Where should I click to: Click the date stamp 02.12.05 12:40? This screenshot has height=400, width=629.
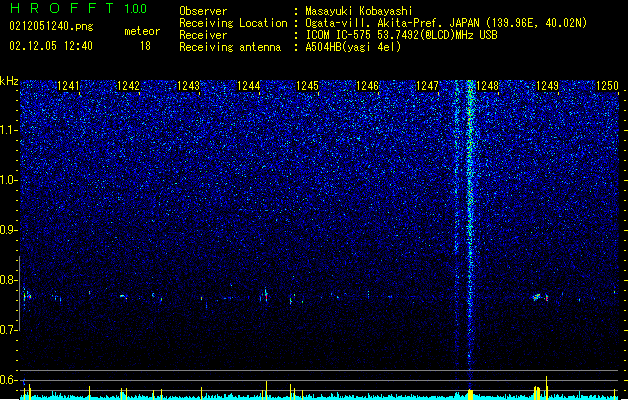point(51,46)
